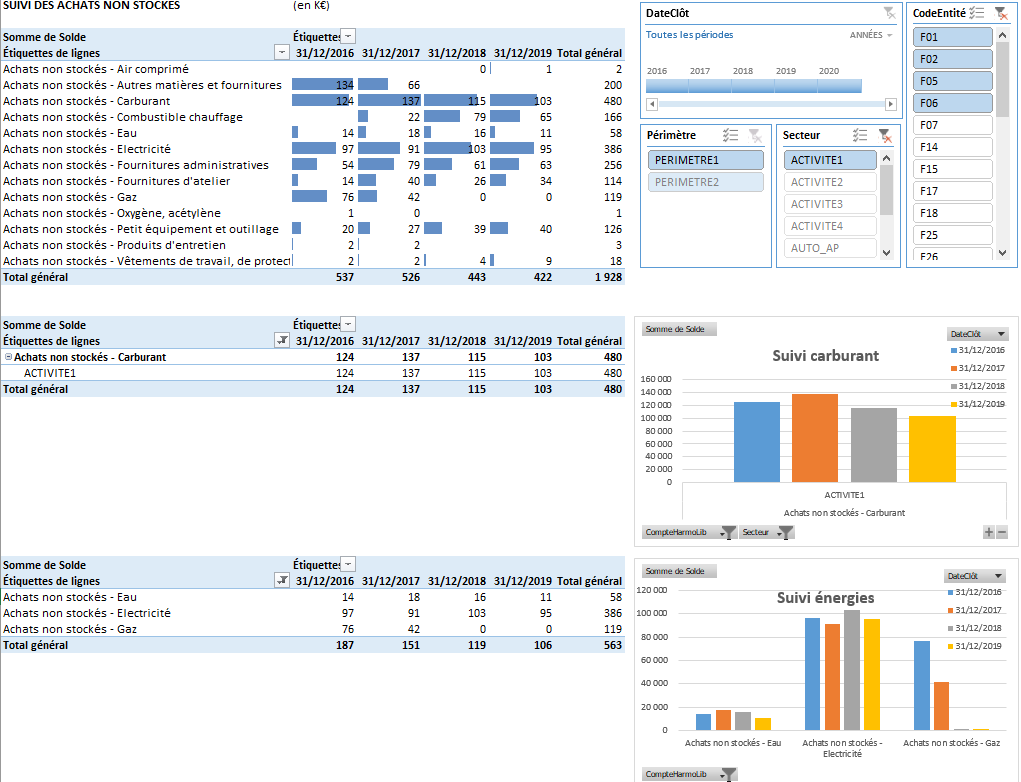Click the timeline horizontal scrollbar track
1021x782 pixels.
pos(772,104)
